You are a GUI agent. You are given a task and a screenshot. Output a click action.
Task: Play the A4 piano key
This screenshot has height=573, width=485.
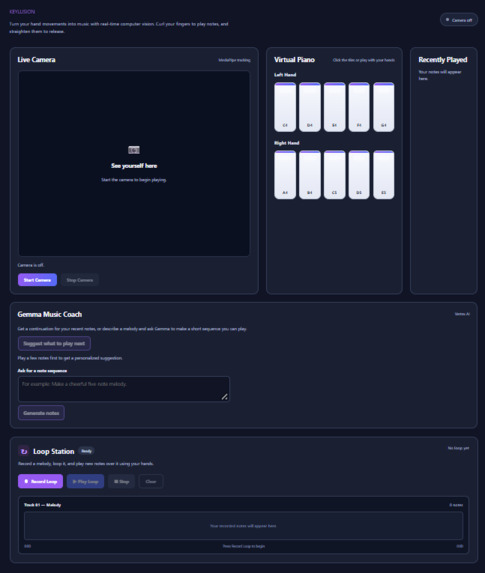tap(285, 175)
